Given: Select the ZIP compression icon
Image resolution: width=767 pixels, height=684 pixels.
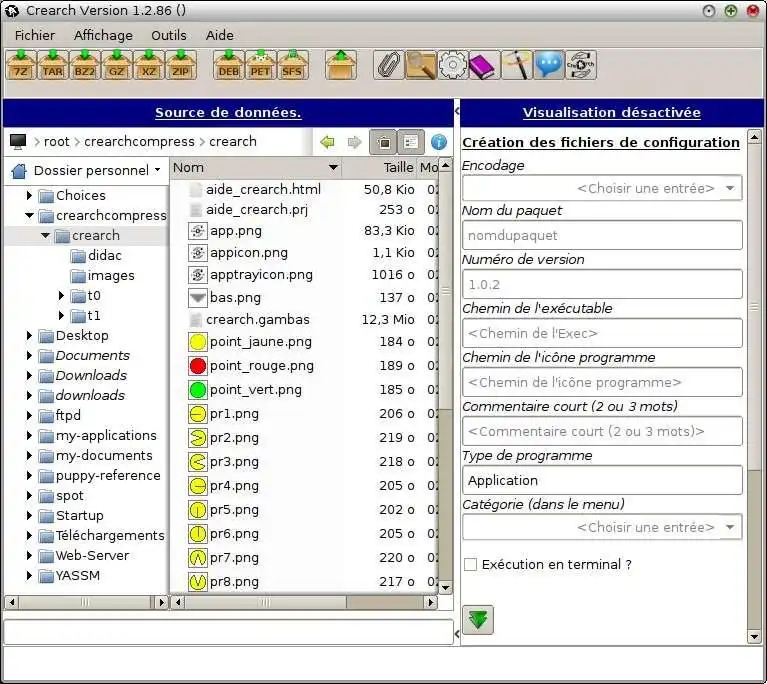Looking at the screenshot, I should (181, 66).
